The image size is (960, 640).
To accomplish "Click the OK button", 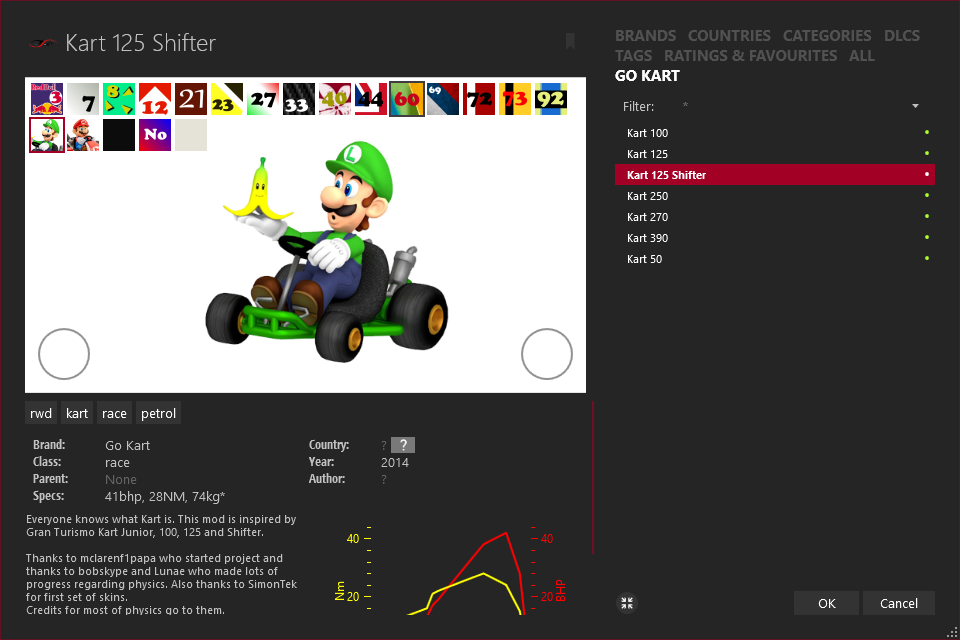I will click(x=826, y=603).
